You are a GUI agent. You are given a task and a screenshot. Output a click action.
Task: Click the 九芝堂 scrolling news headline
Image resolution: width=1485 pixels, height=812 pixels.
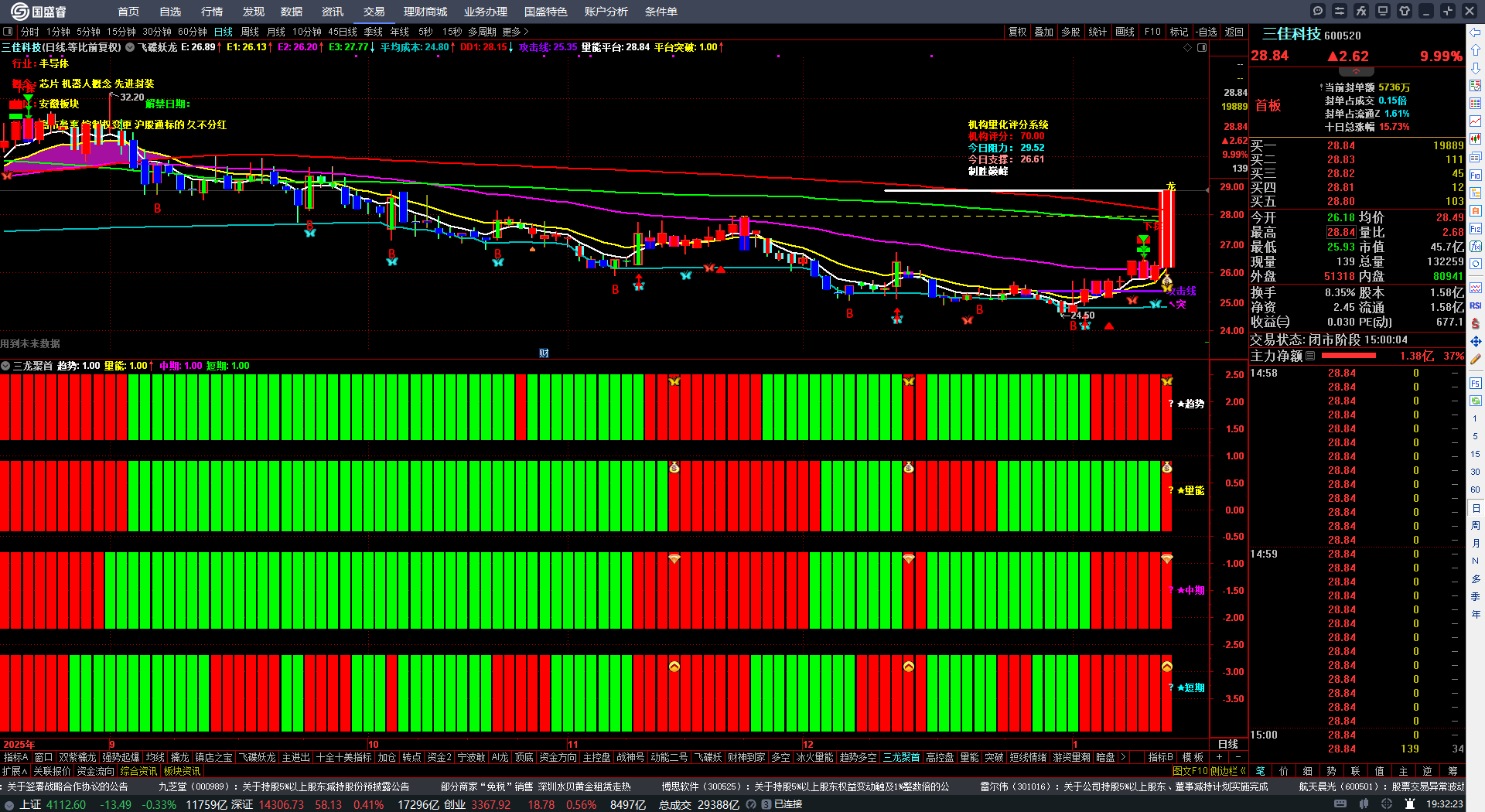click(284, 786)
